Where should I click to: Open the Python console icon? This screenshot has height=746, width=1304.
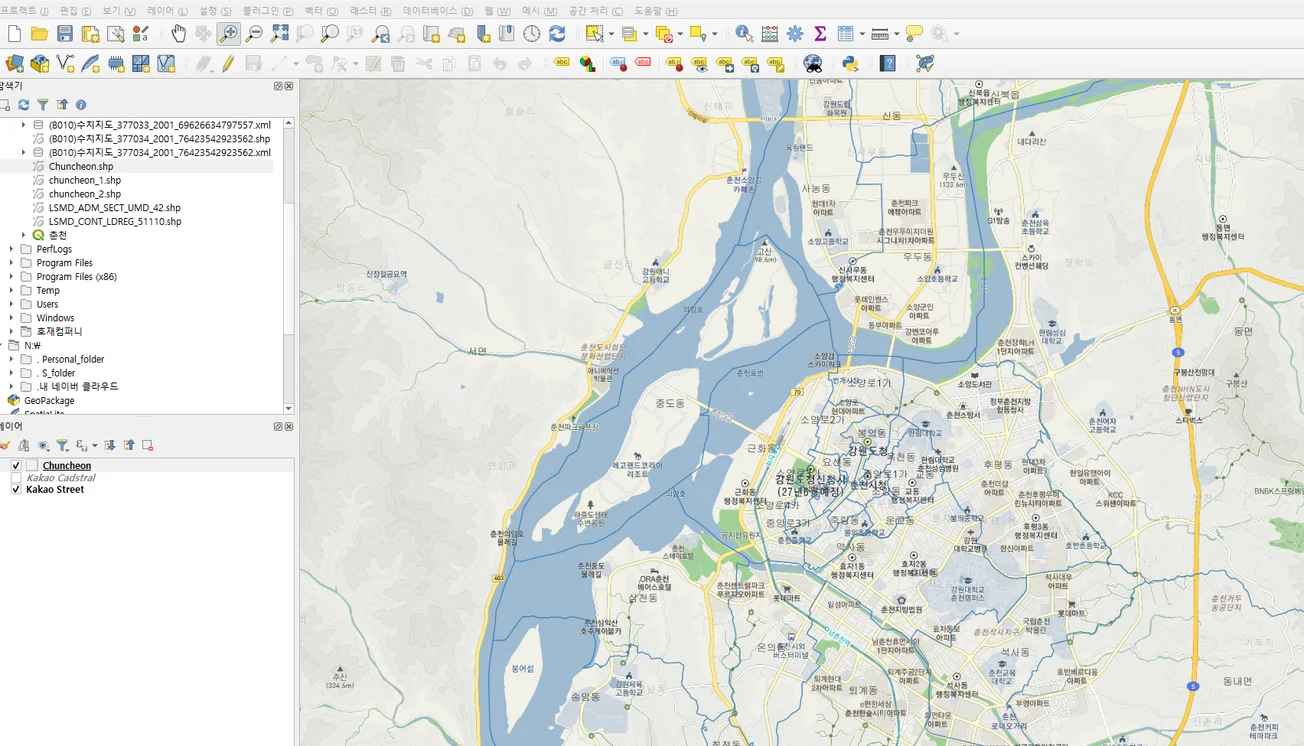click(850, 64)
